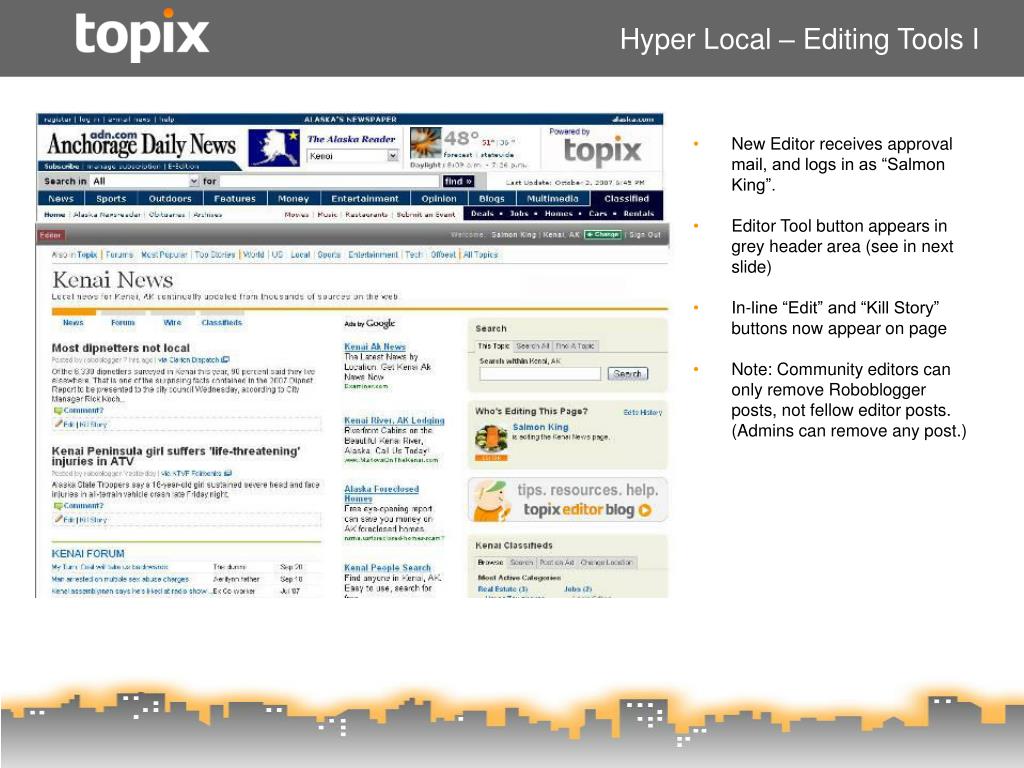Select Post an Ad tab in Classifieds

(x=556, y=562)
